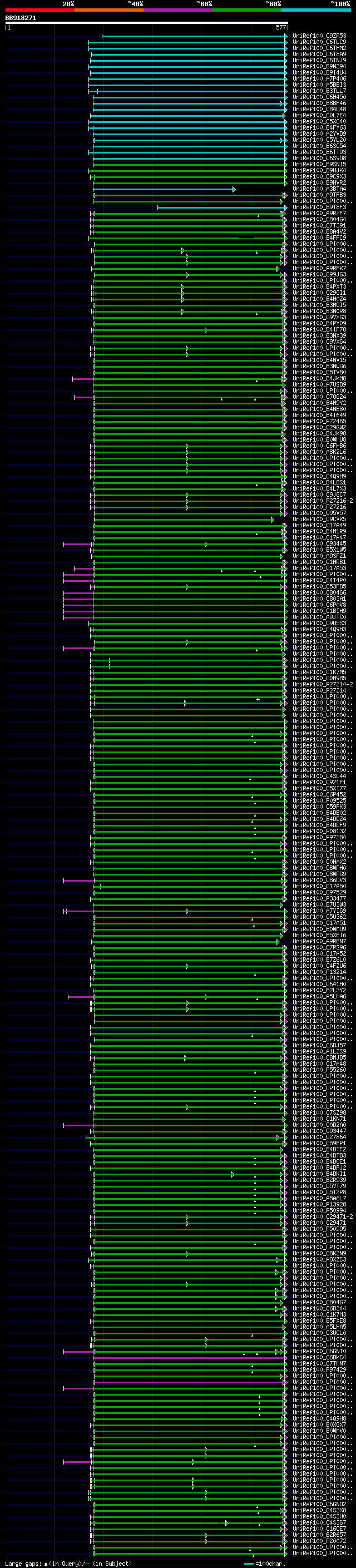Select hit UniRef100_A9SPZ1
Screen dimensions: 356x1568
[319, 556]
